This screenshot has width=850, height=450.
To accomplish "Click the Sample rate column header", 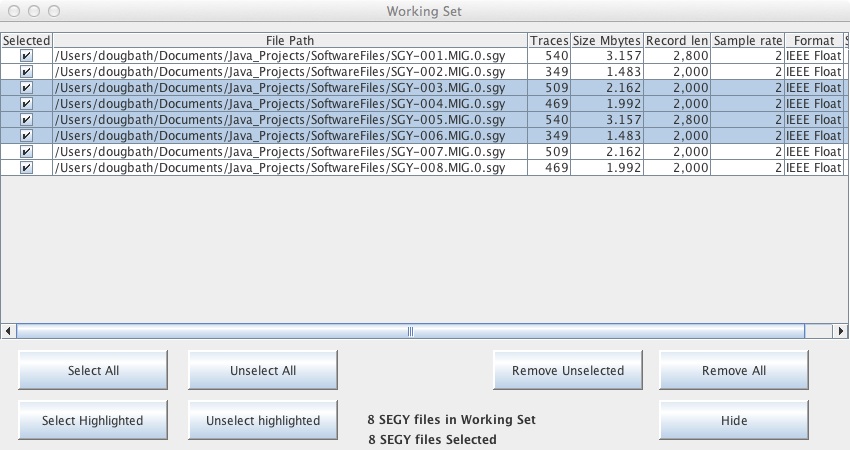I will click(748, 40).
